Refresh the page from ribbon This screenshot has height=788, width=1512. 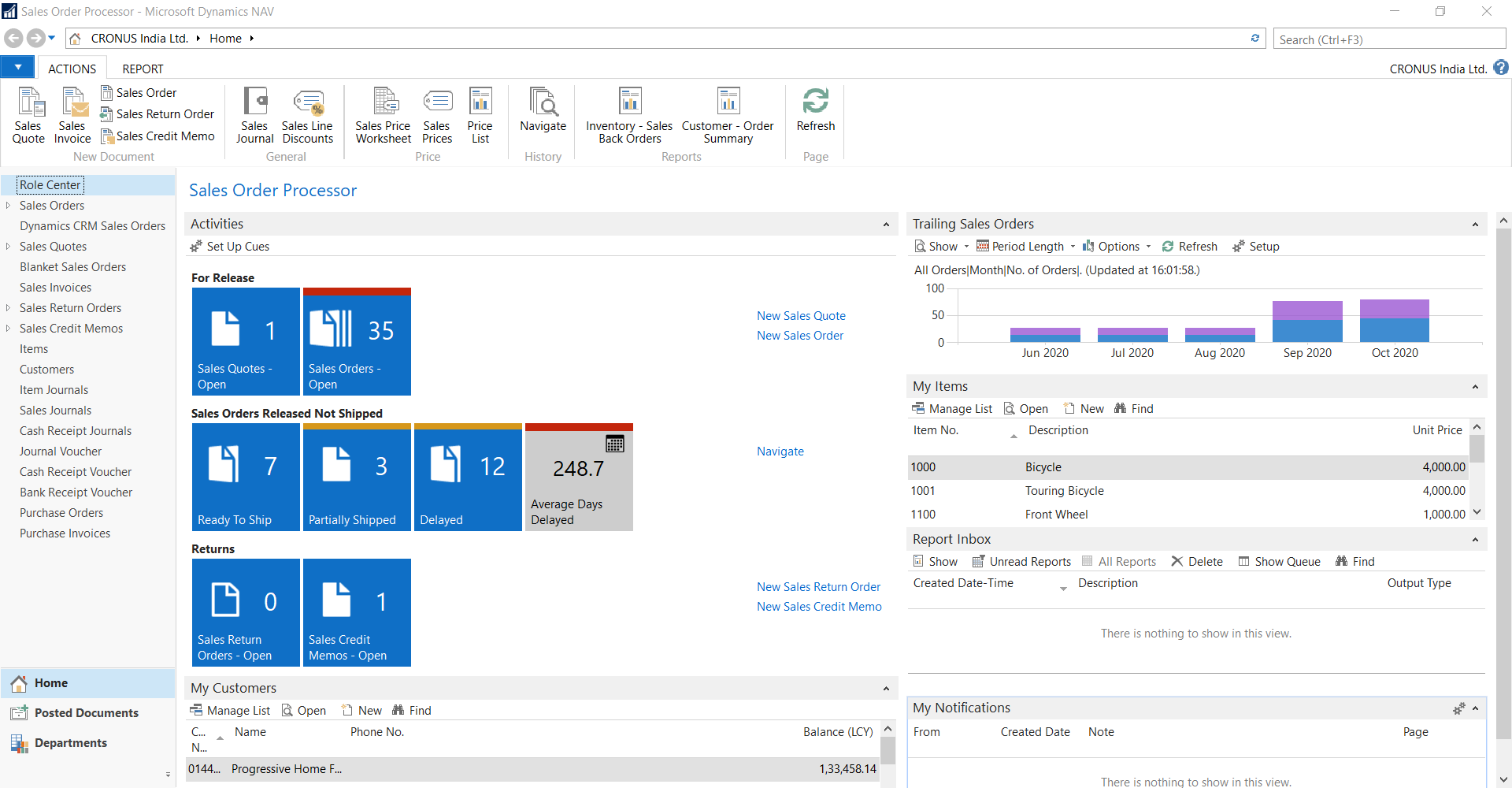coord(815,109)
